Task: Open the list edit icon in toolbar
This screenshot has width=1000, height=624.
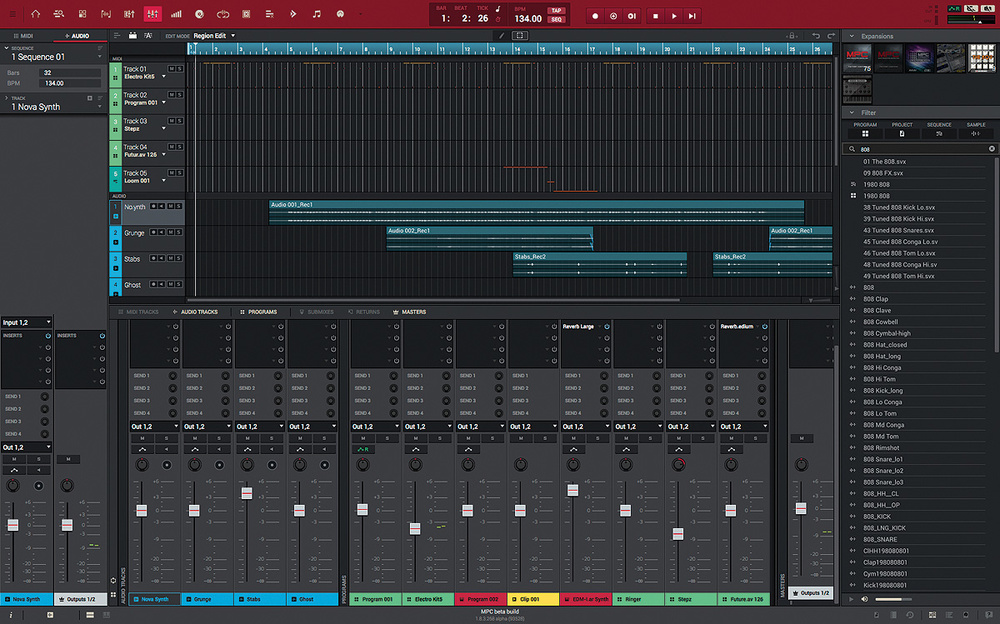Action: pyautogui.click(x=270, y=14)
